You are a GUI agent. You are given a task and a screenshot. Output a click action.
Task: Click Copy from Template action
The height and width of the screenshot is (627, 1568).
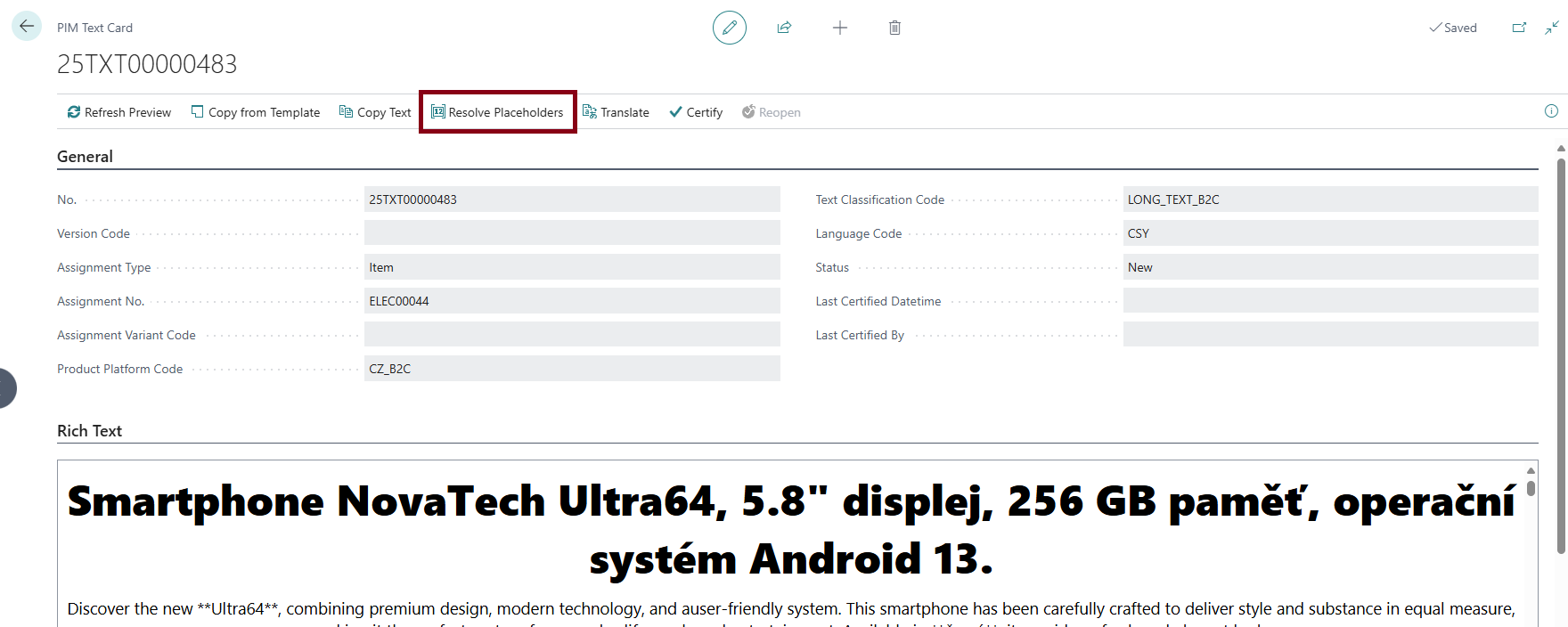pyautogui.click(x=256, y=112)
